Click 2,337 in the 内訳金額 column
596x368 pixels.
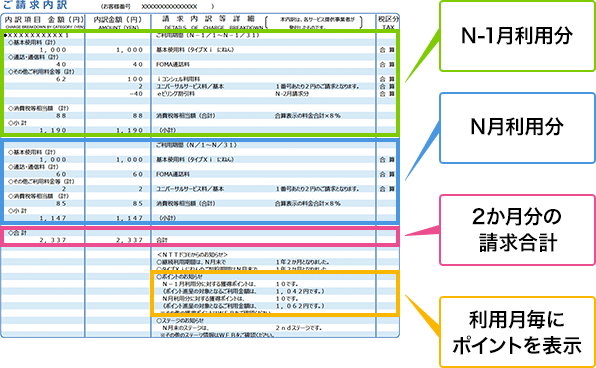(130, 240)
